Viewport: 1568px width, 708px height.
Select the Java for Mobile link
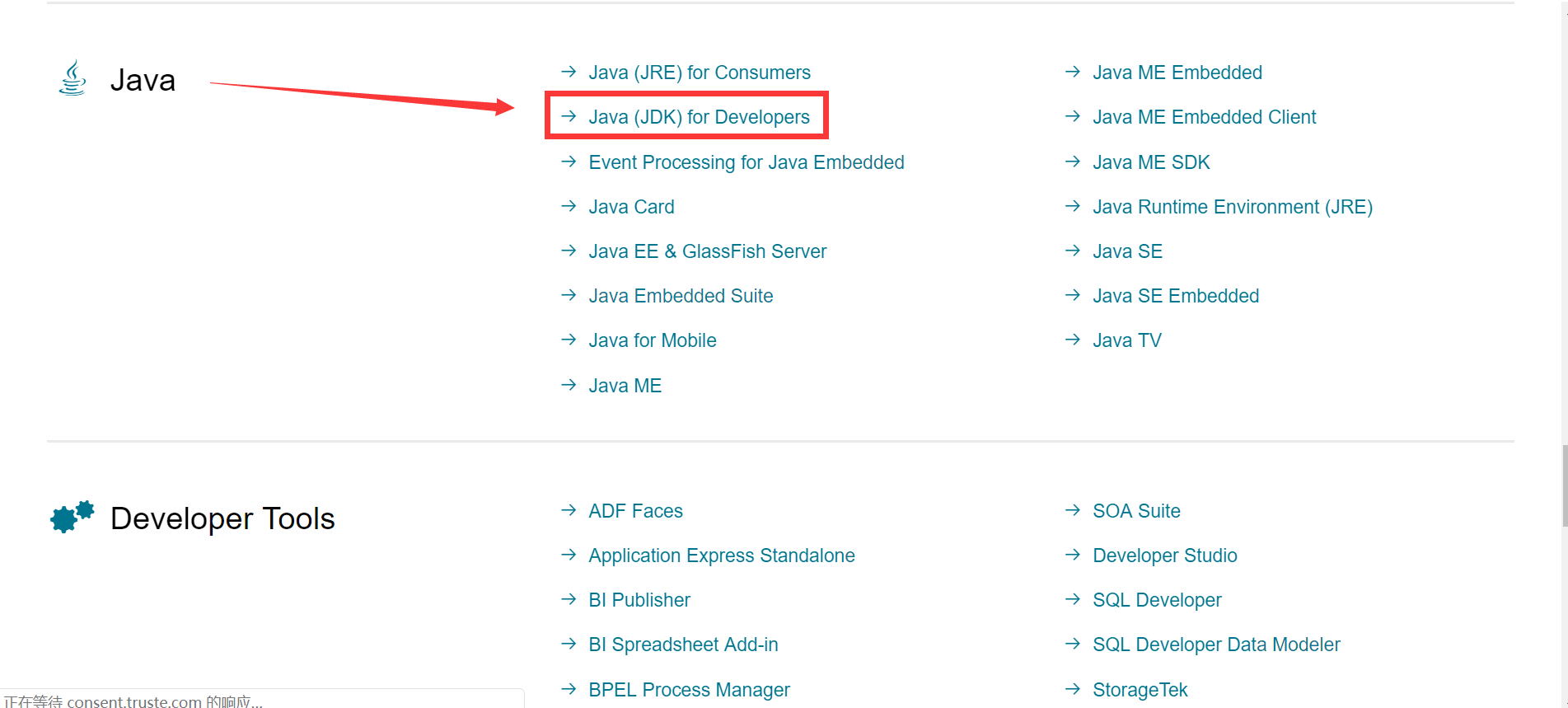coord(653,340)
